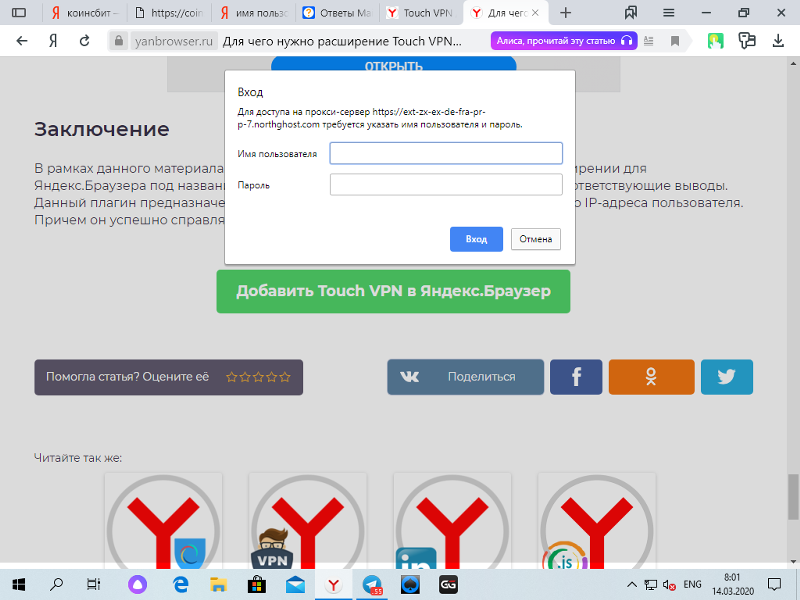The width and height of the screenshot is (800, 600).
Task: Reload the page with refresh icon
Action: tap(84, 41)
